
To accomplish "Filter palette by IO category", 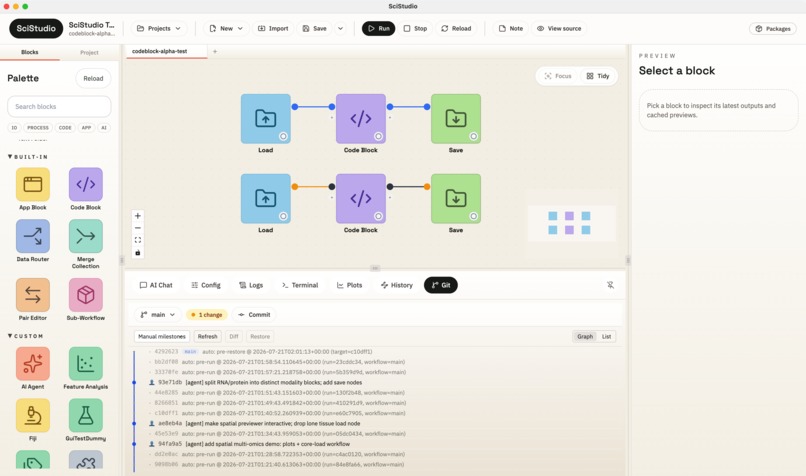I will (14, 127).
